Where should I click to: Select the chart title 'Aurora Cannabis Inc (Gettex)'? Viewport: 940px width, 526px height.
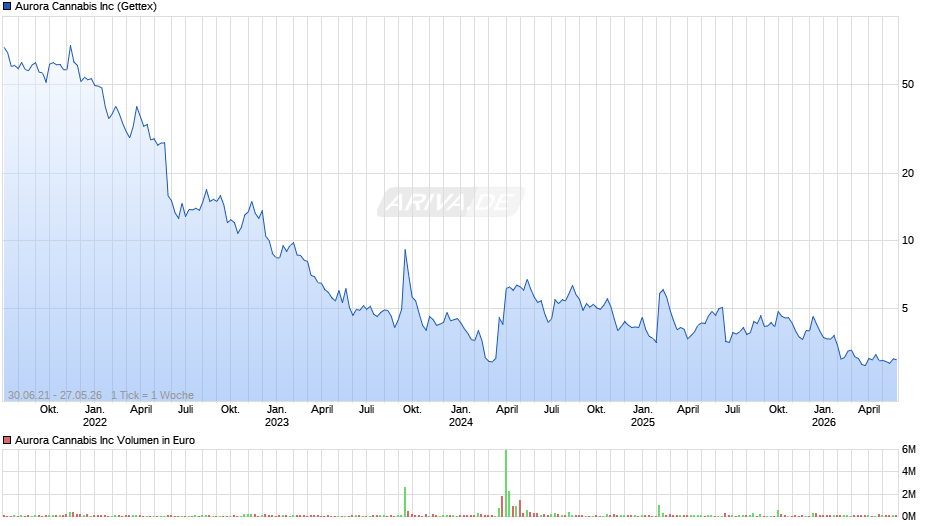[86, 7]
